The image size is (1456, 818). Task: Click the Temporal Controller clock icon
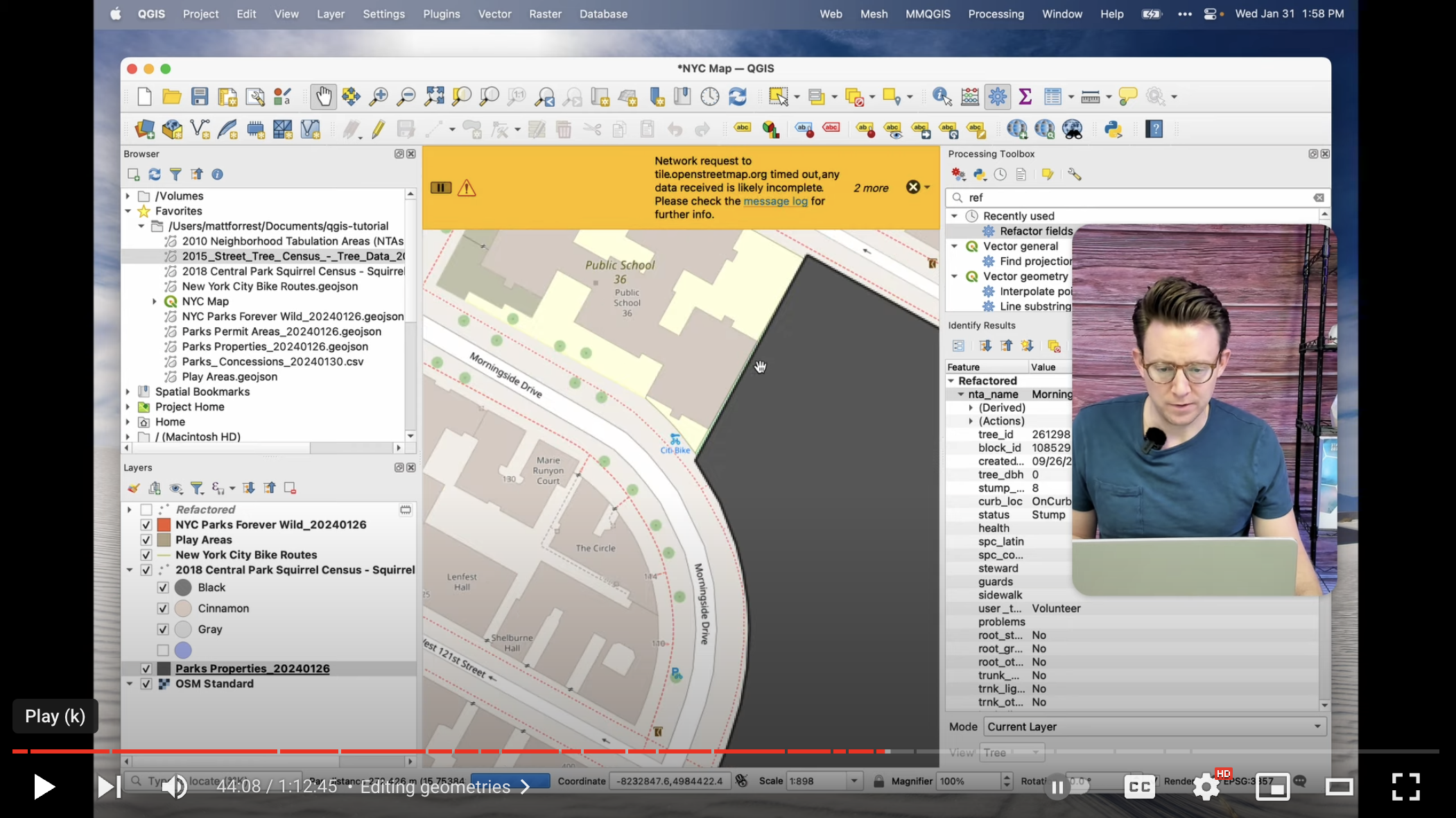[710, 96]
